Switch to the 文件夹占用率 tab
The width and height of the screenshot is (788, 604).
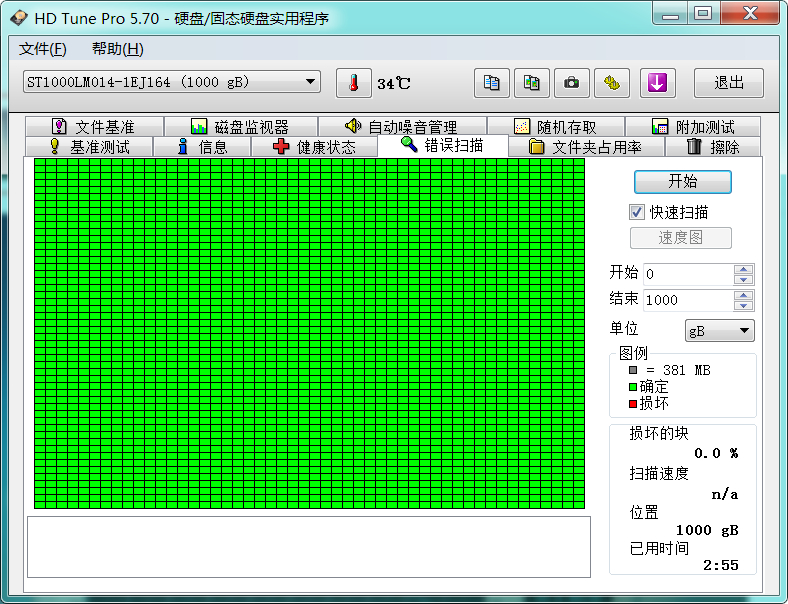point(585,147)
